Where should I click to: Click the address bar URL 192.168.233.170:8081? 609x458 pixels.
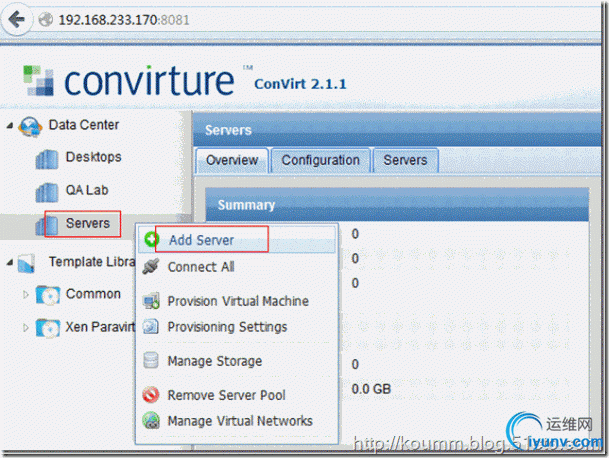124,20
